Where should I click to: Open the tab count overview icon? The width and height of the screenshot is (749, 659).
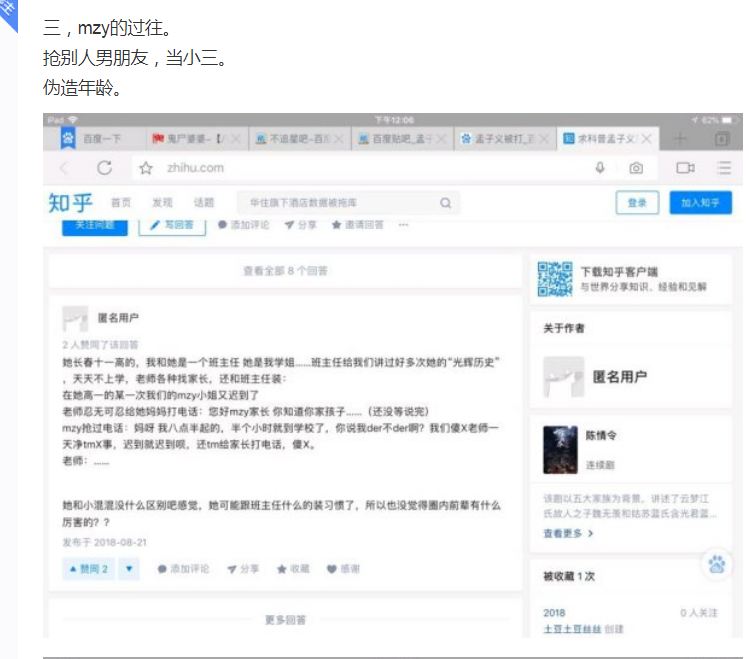721,139
